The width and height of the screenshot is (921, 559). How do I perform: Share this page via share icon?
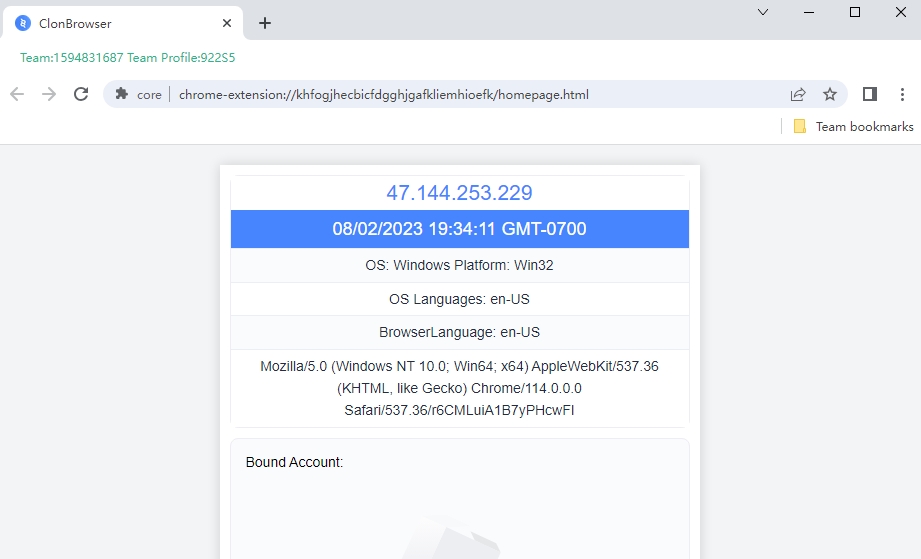[798, 94]
